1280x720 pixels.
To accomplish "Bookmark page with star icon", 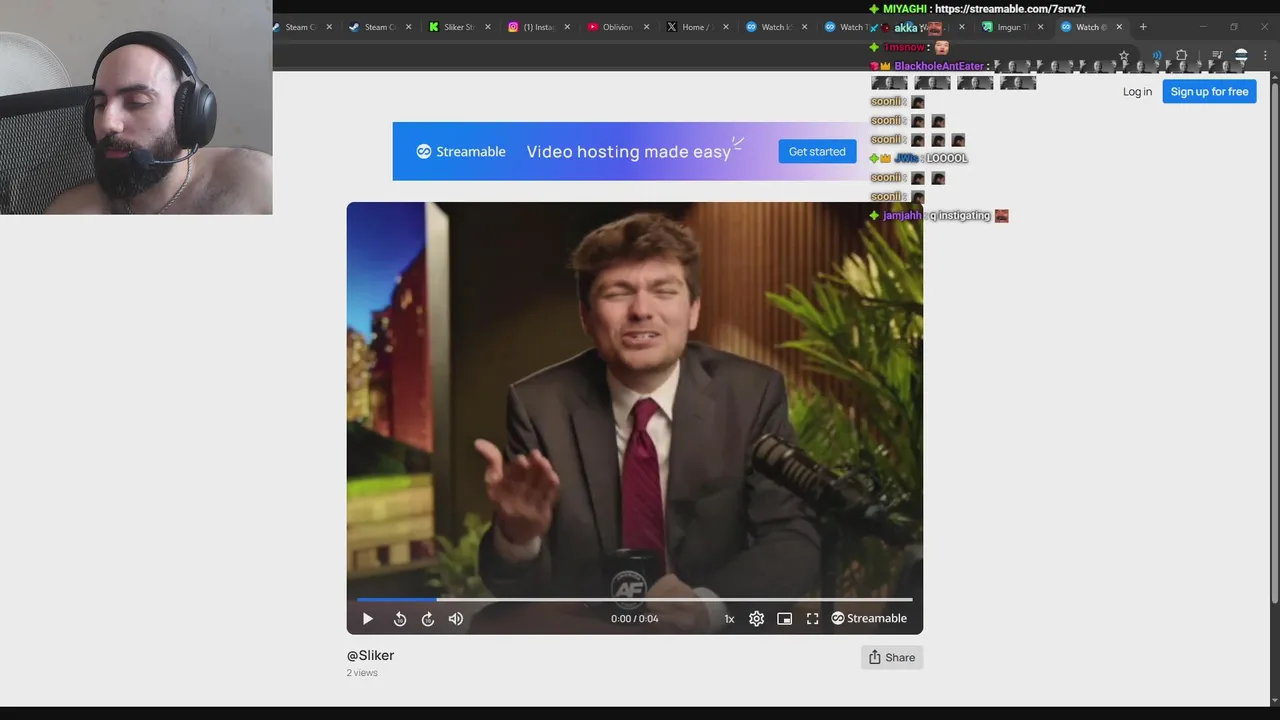I will pyautogui.click(x=1124, y=56).
